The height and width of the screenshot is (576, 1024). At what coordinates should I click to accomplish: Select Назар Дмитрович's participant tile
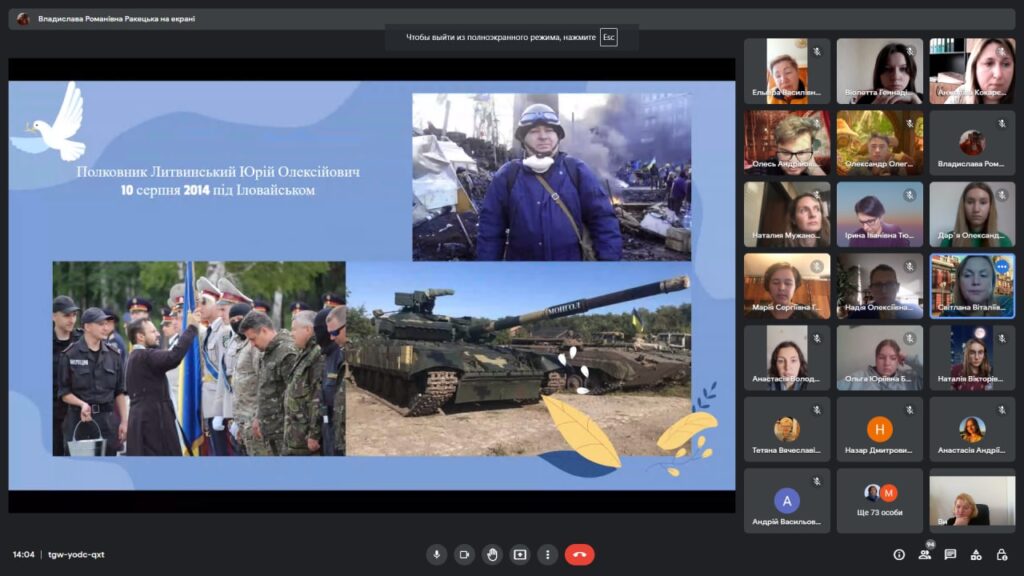point(880,429)
